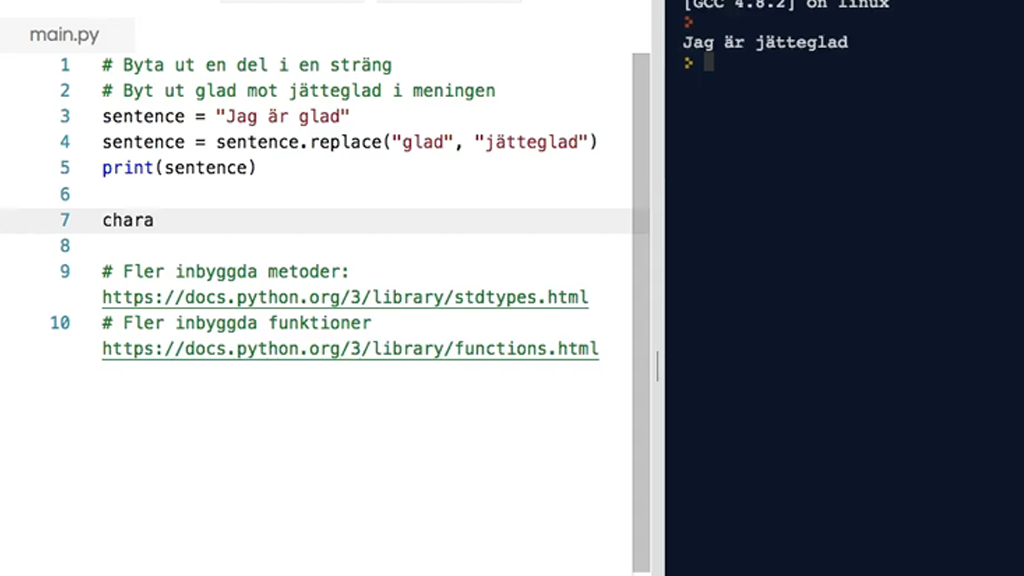
Task: Select line number 10 in the gutter
Action: tap(60, 323)
